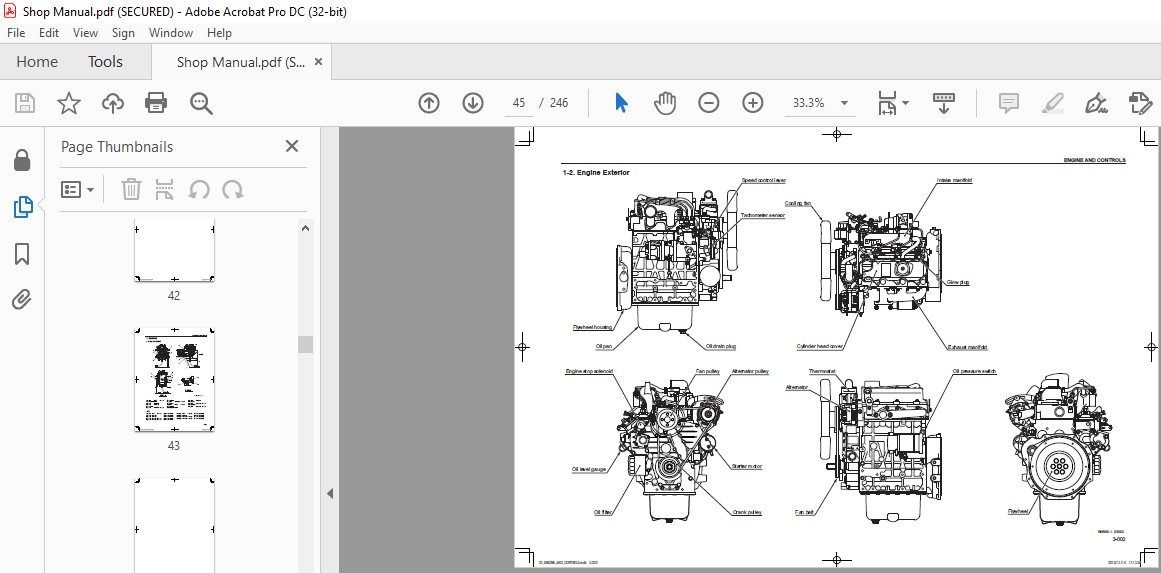Open the Edit menu
Viewport: 1161px width, 573px height.
coord(49,33)
